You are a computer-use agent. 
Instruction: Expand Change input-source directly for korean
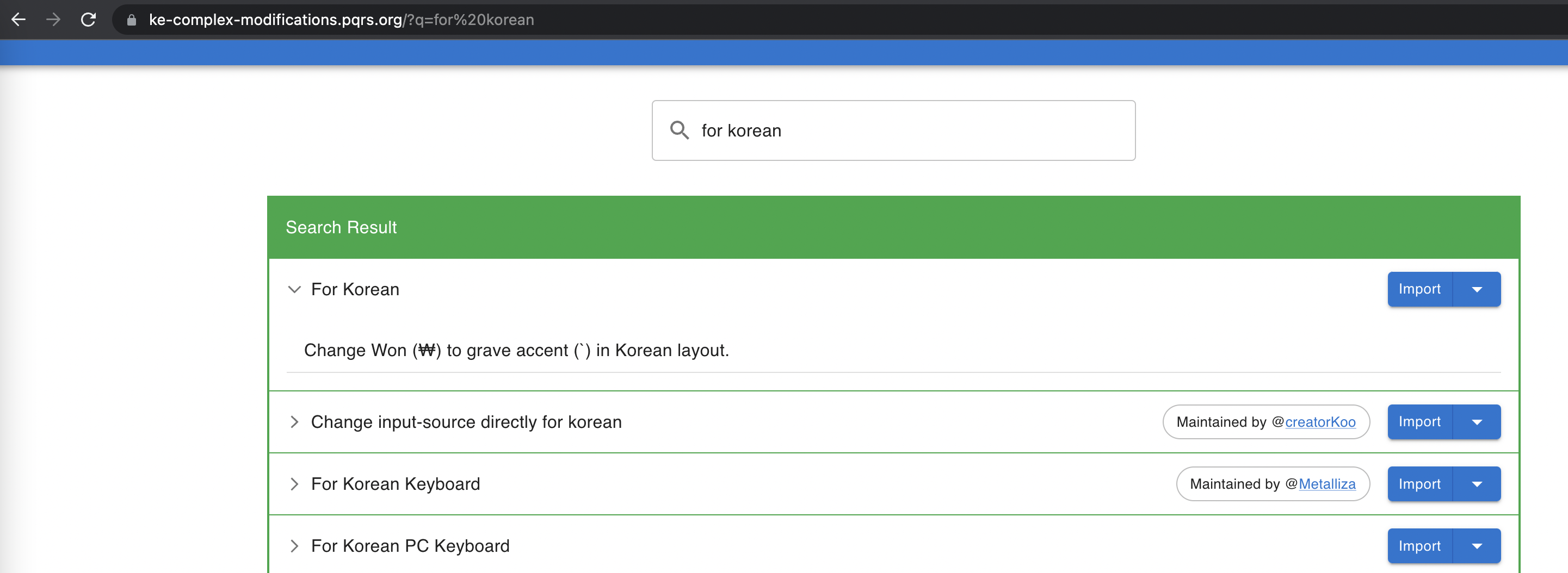(x=294, y=422)
